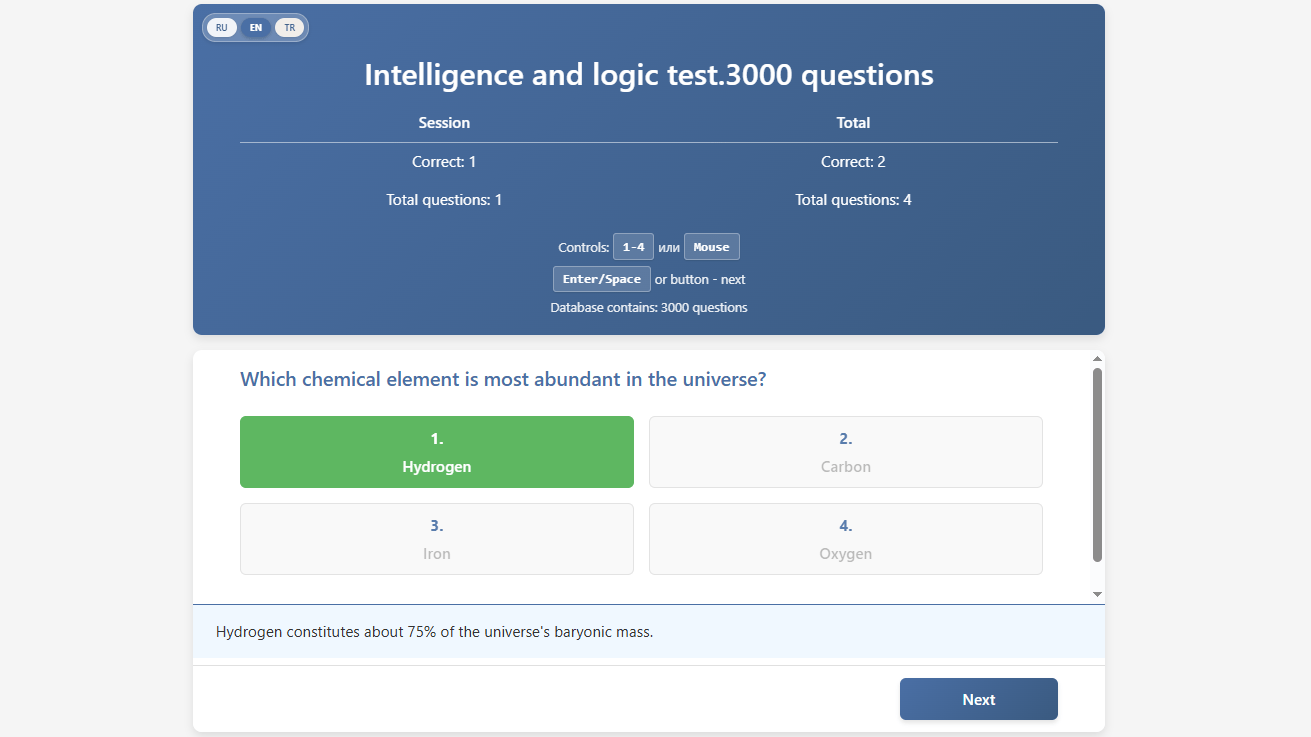The image size is (1311, 737).
Task: Click the Enter/Space key badge
Action: coord(601,278)
